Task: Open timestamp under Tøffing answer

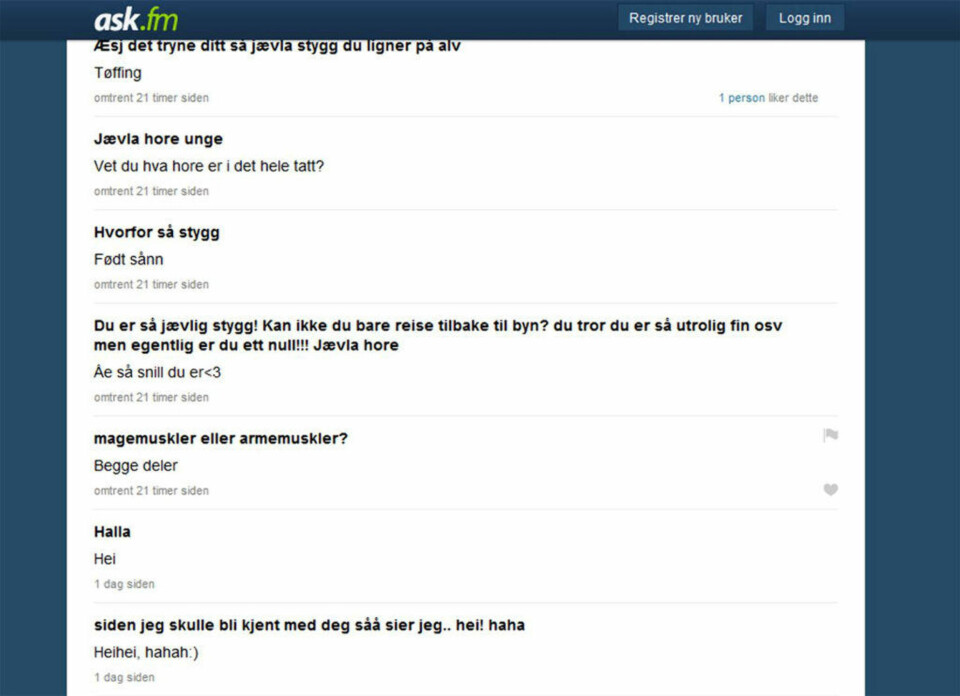Action: click(x=151, y=98)
